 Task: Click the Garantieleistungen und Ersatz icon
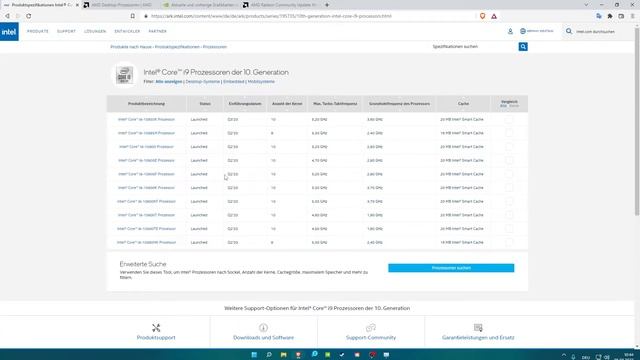click(x=478, y=327)
